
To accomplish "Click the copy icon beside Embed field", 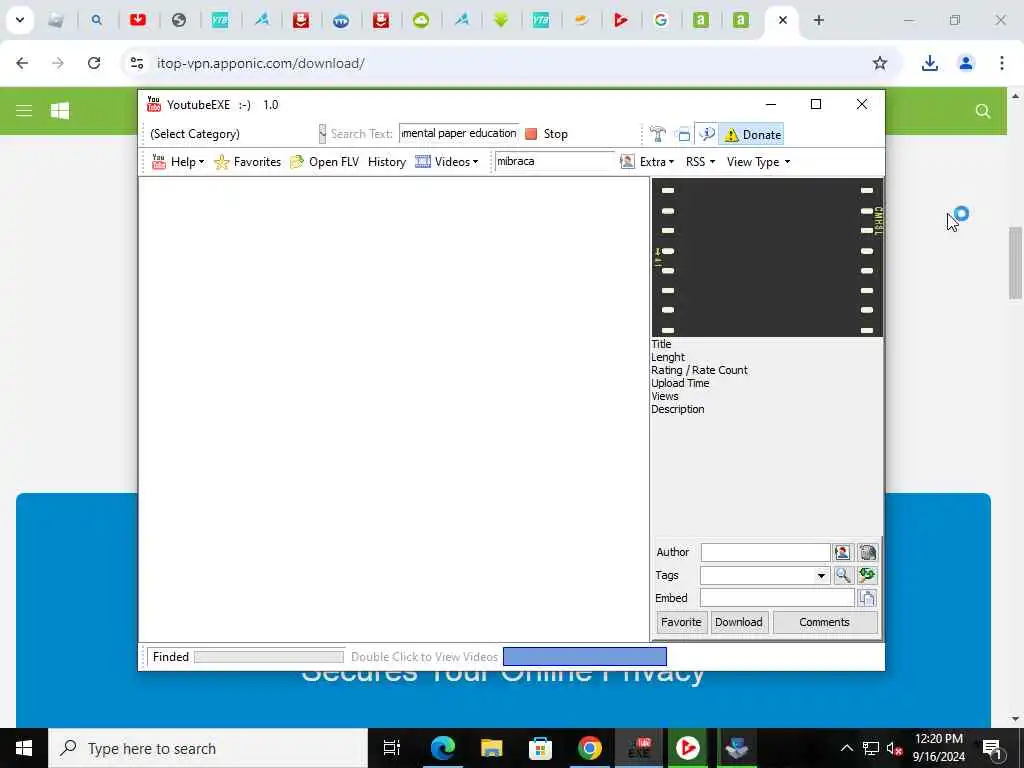I will tap(867, 598).
